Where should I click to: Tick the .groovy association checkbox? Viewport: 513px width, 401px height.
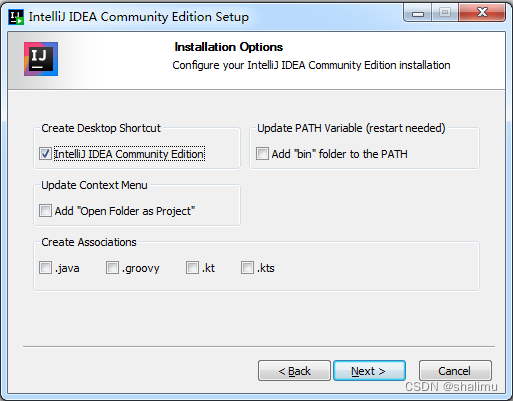tap(112, 268)
